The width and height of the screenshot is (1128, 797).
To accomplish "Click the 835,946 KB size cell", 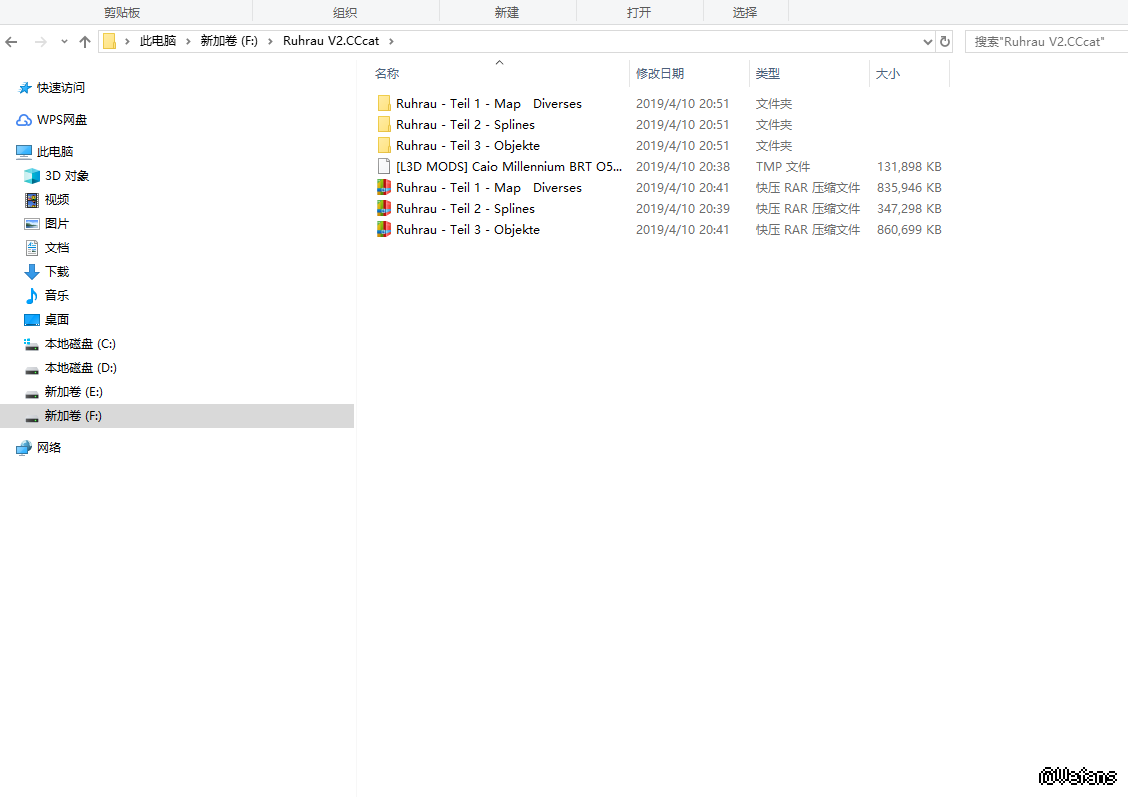I will tap(909, 188).
